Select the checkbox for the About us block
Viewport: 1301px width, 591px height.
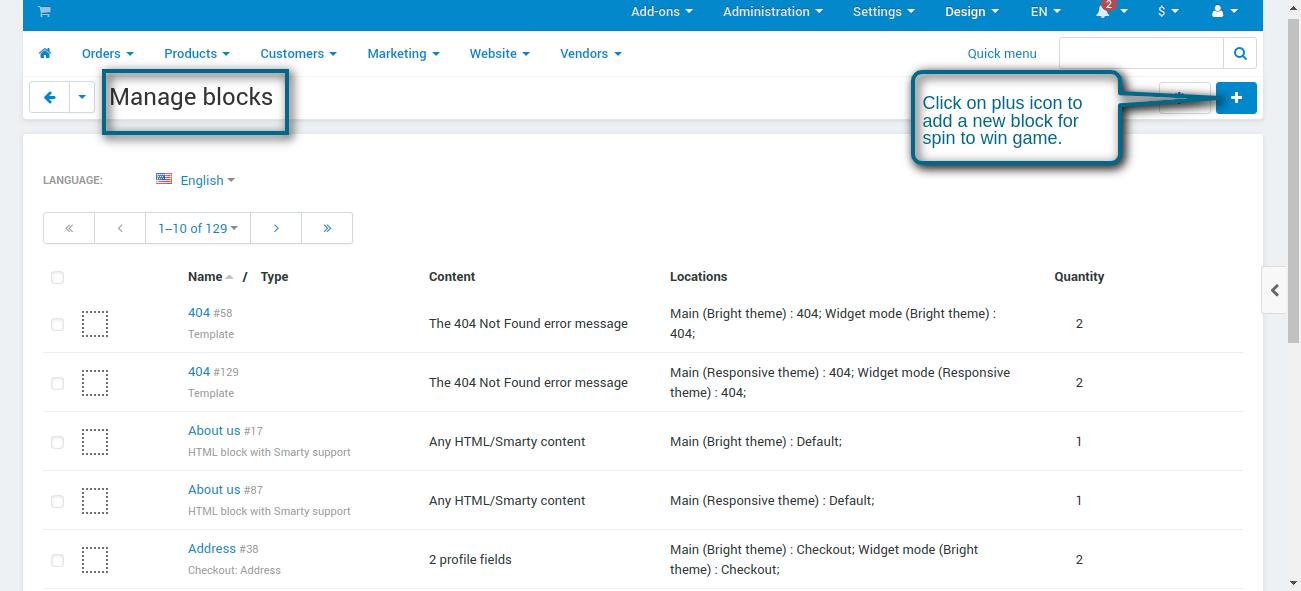[57, 441]
